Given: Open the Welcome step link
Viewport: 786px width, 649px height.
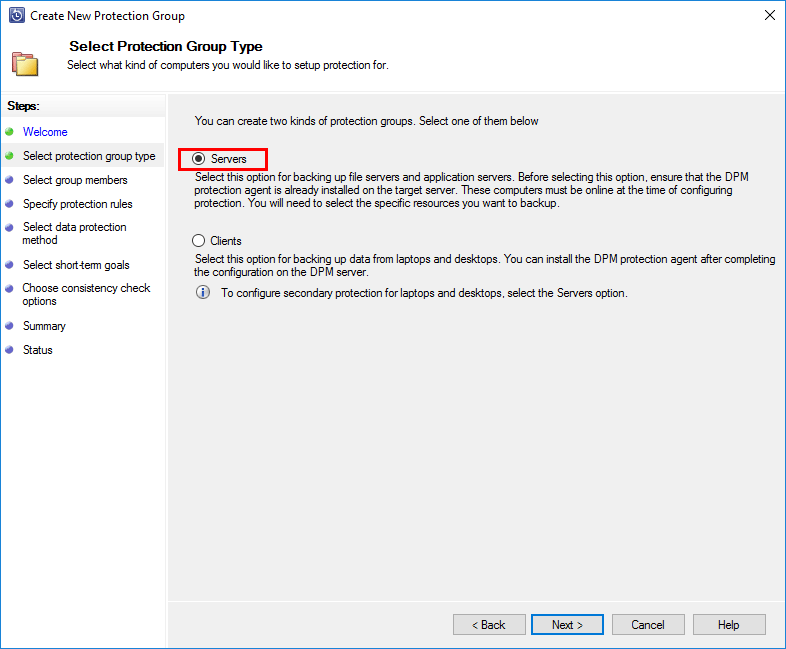Looking at the screenshot, I should pyautogui.click(x=45, y=132).
